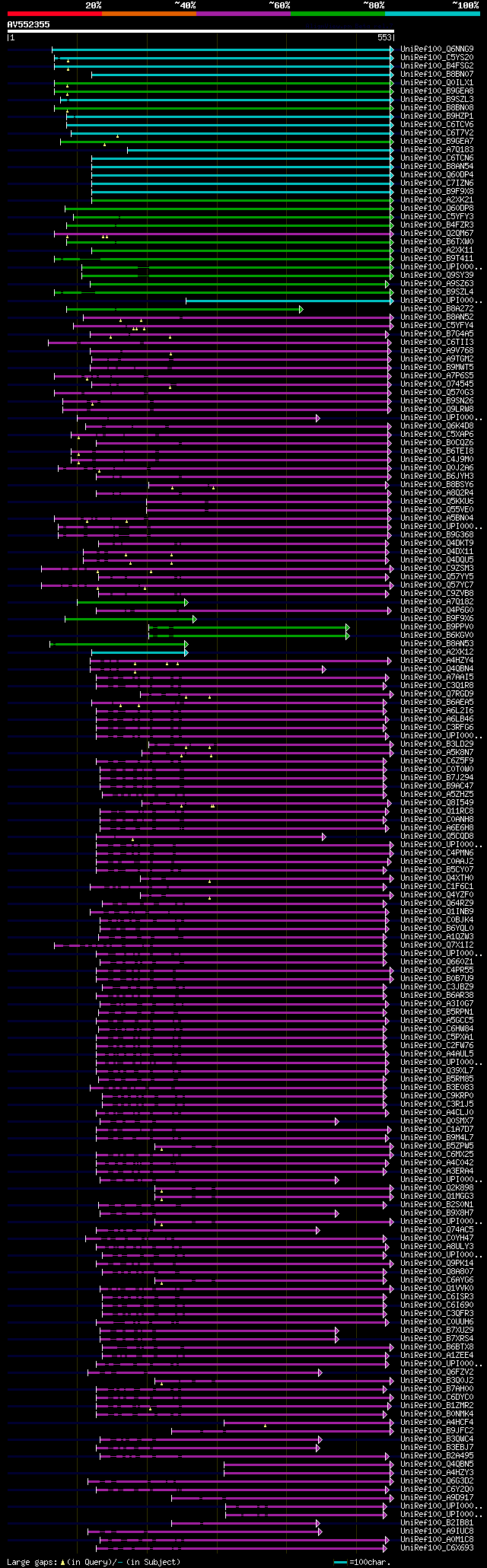Image resolution: width=487 pixels, height=1568 pixels.
Task: Select label UniRef100_A9SZ63
Action: 437,284
